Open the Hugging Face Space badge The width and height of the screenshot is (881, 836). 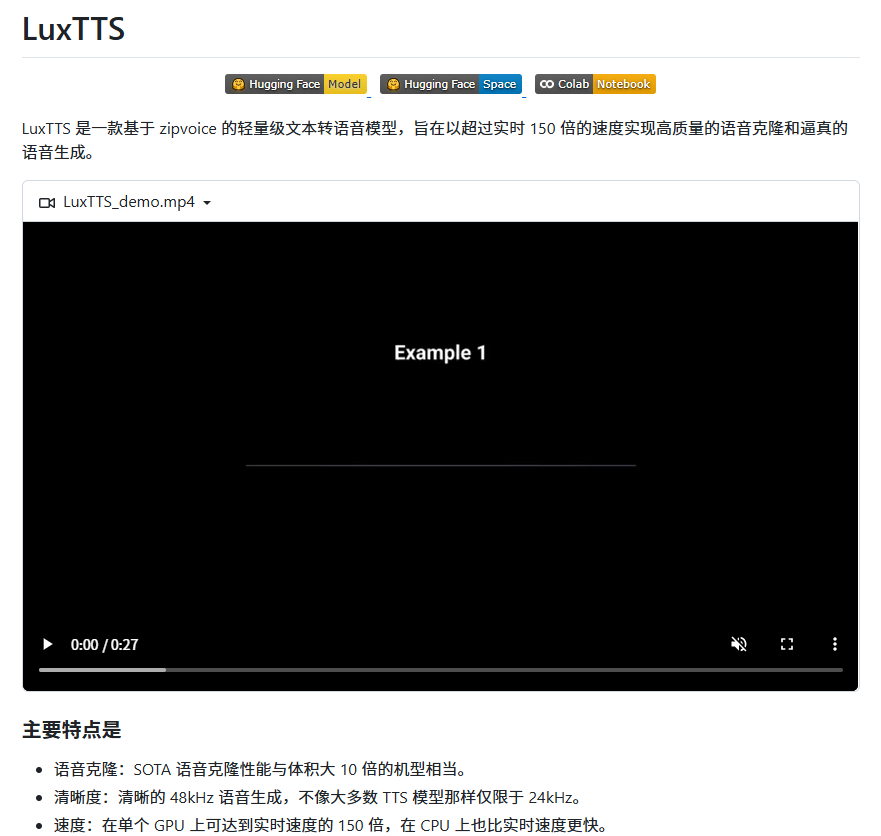click(451, 84)
